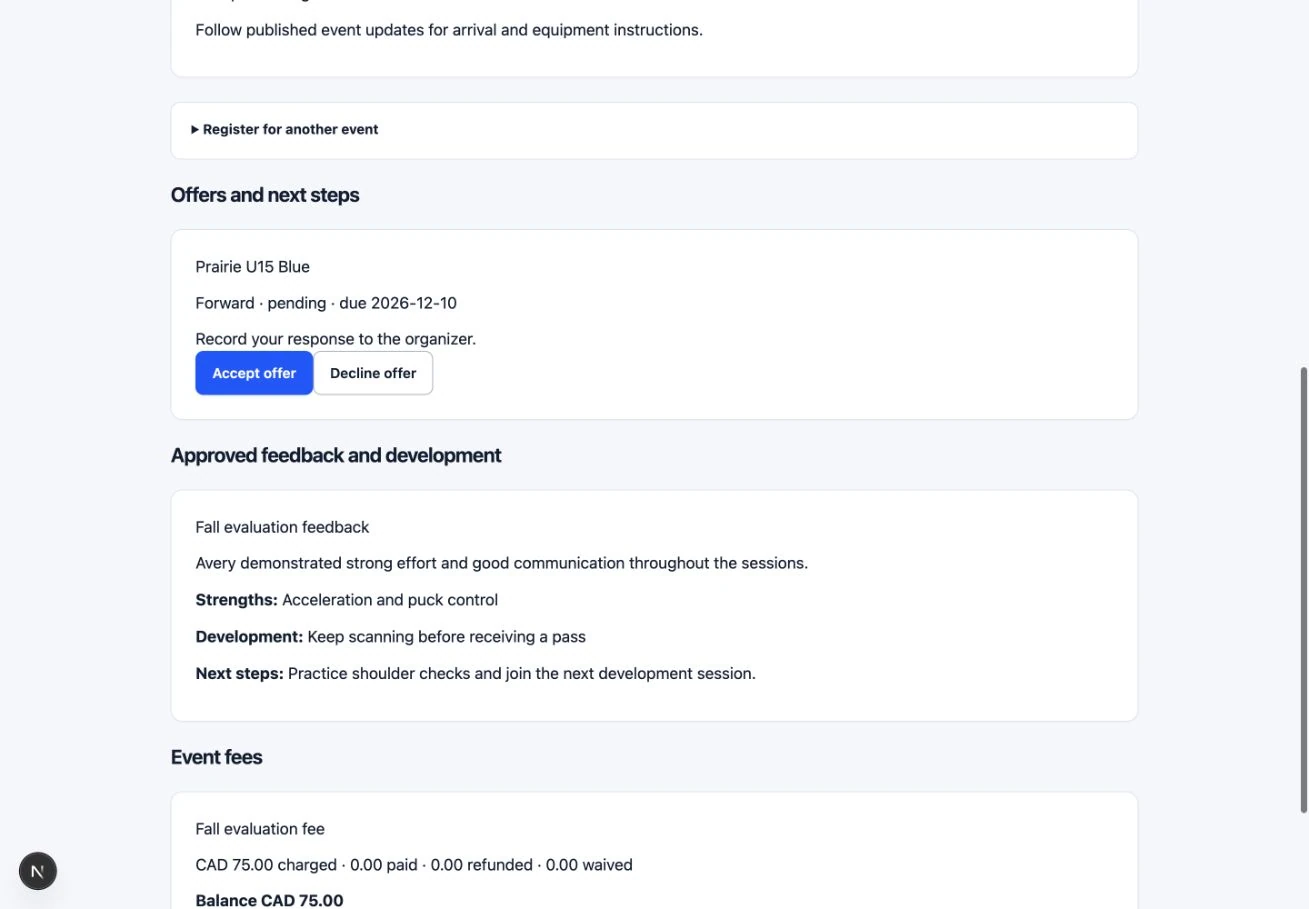1309x909 pixels.
Task: Click the page vertical scrollbar thumb
Action: tap(1302, 590)
